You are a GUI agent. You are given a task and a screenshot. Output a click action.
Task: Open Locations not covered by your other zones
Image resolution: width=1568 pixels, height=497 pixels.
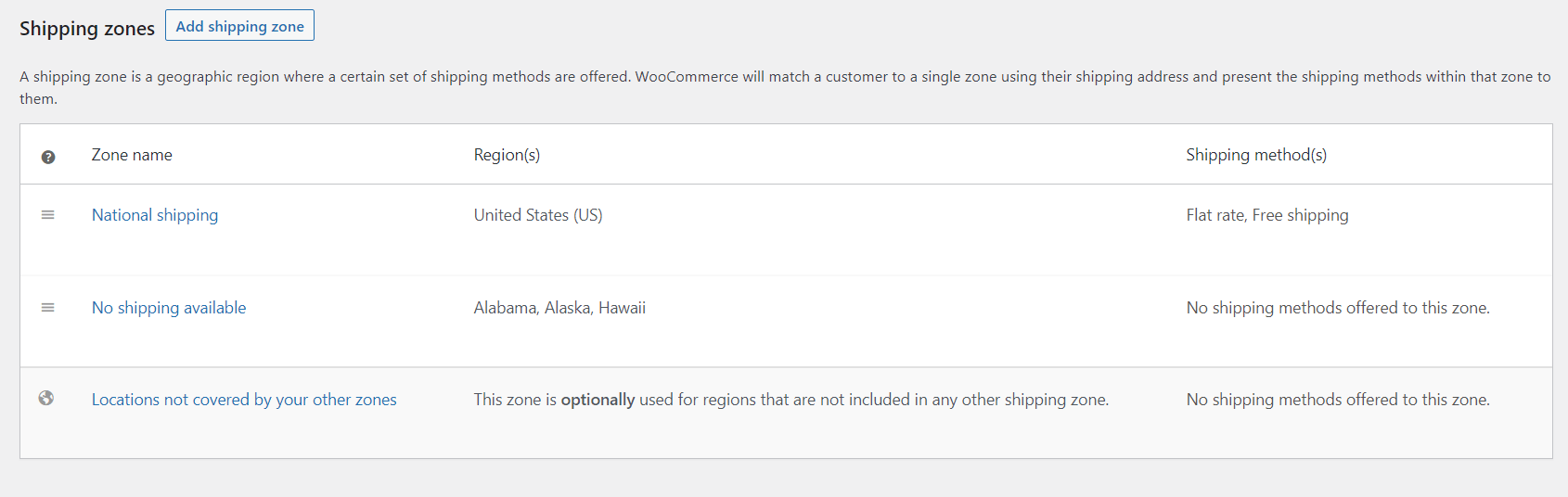point(244,400)
